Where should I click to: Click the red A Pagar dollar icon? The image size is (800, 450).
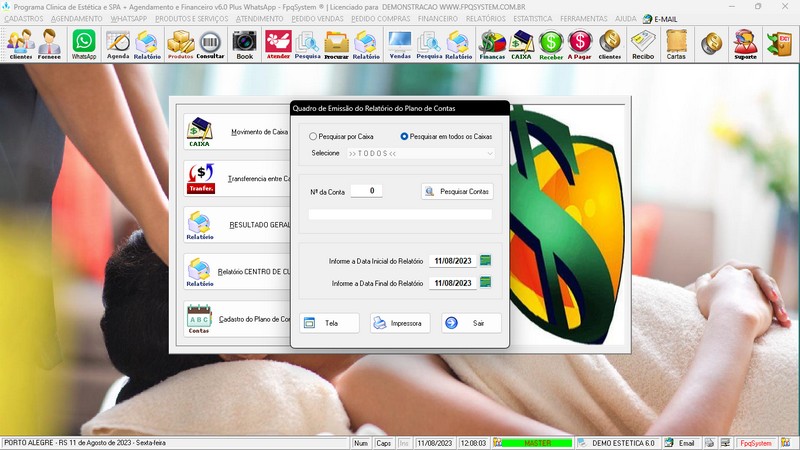coord(580,44)
